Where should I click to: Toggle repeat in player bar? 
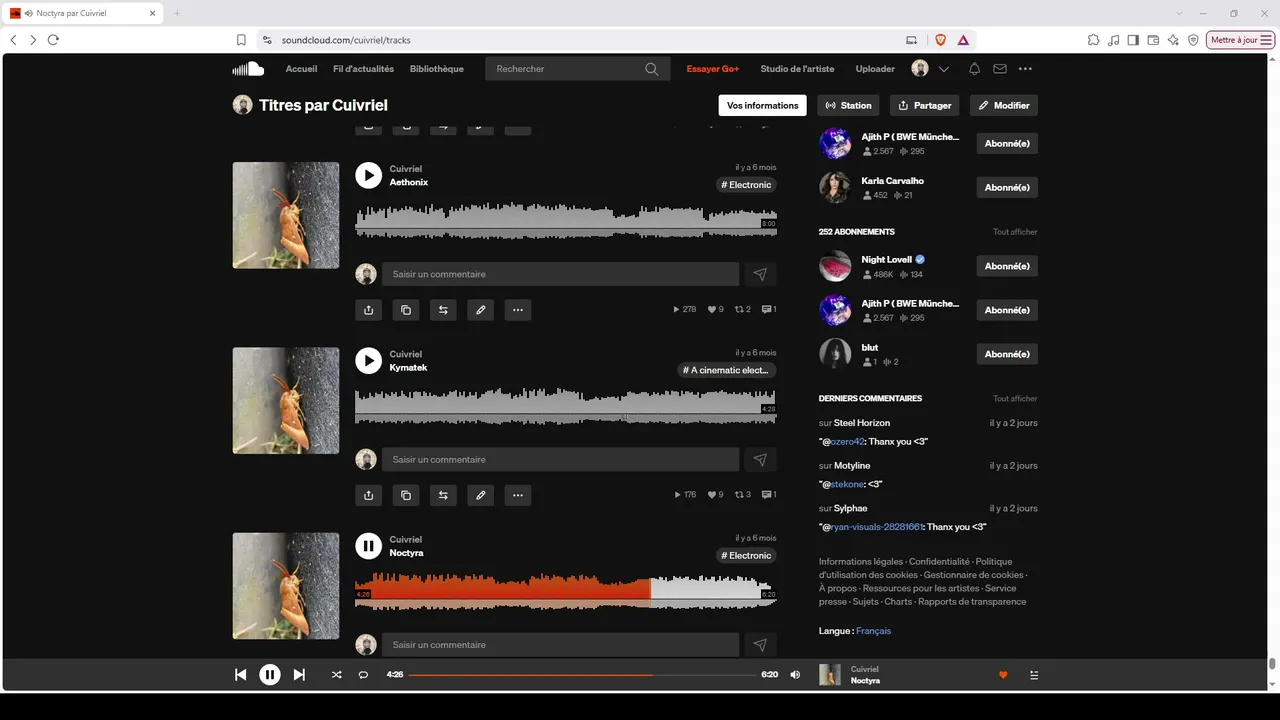tap(363, 675)
